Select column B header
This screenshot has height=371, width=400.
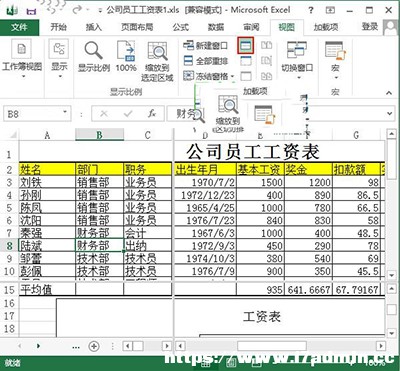click(99, 135)
